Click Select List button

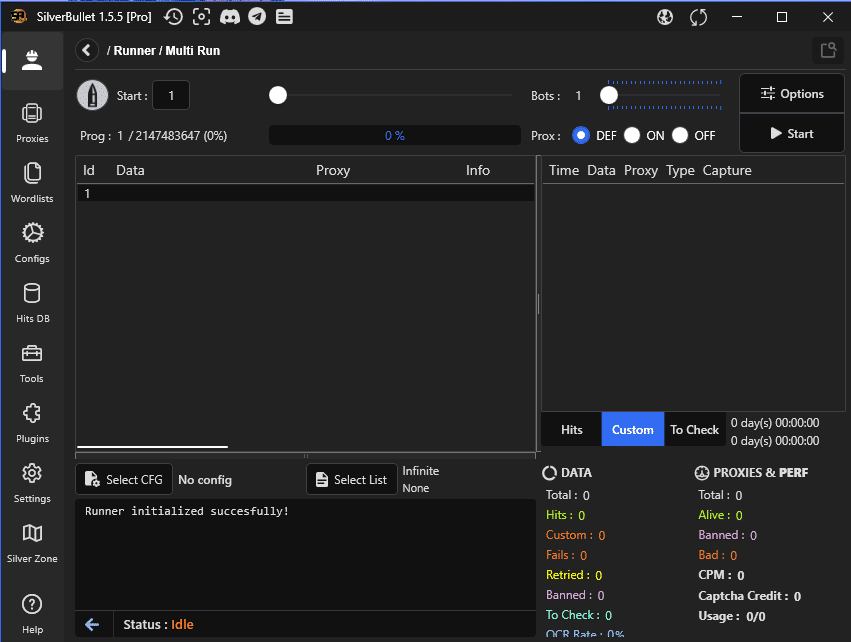(x=352, y=479)
